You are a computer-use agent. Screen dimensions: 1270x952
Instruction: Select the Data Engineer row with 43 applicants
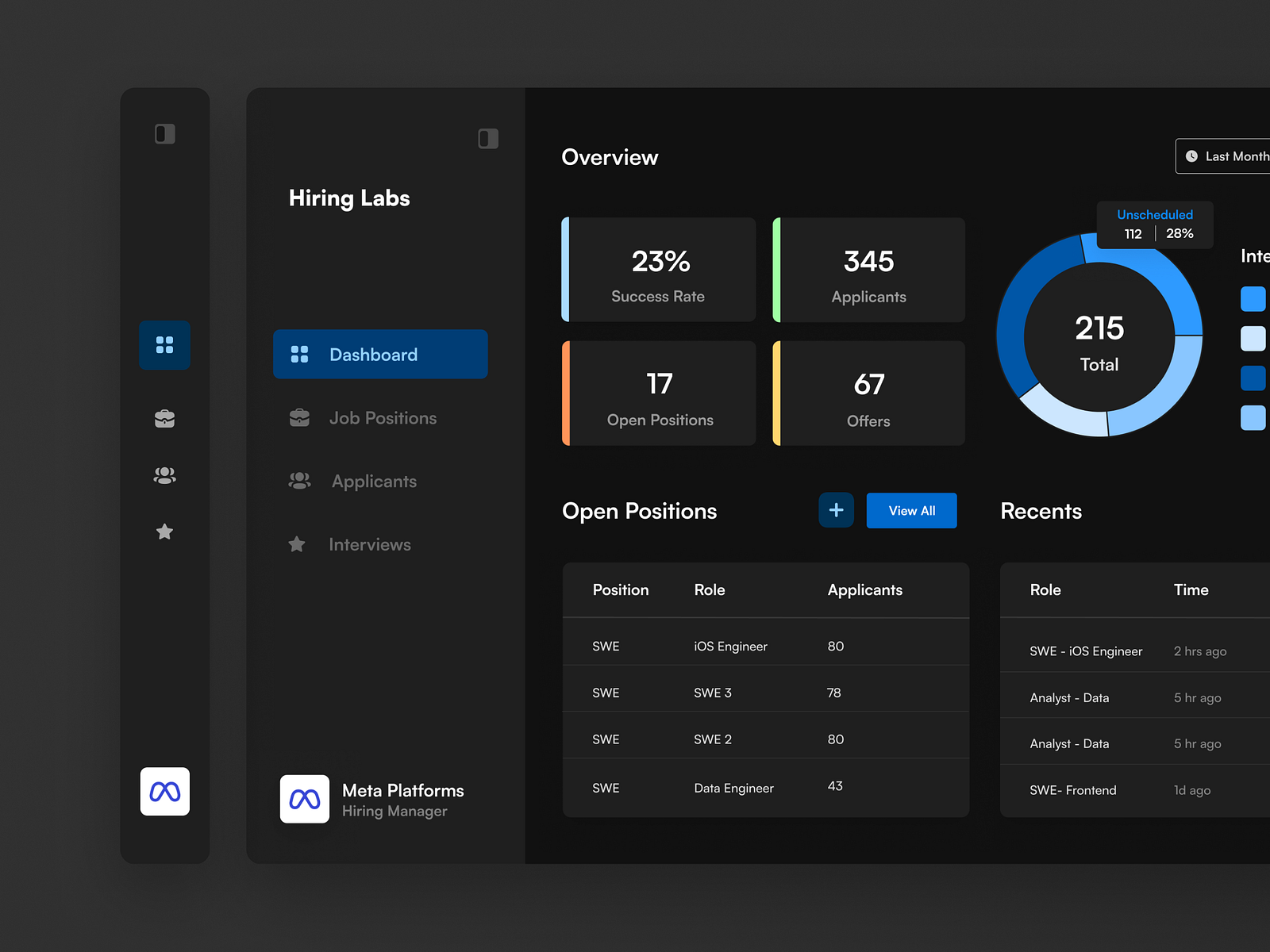(x=764, y=787)
